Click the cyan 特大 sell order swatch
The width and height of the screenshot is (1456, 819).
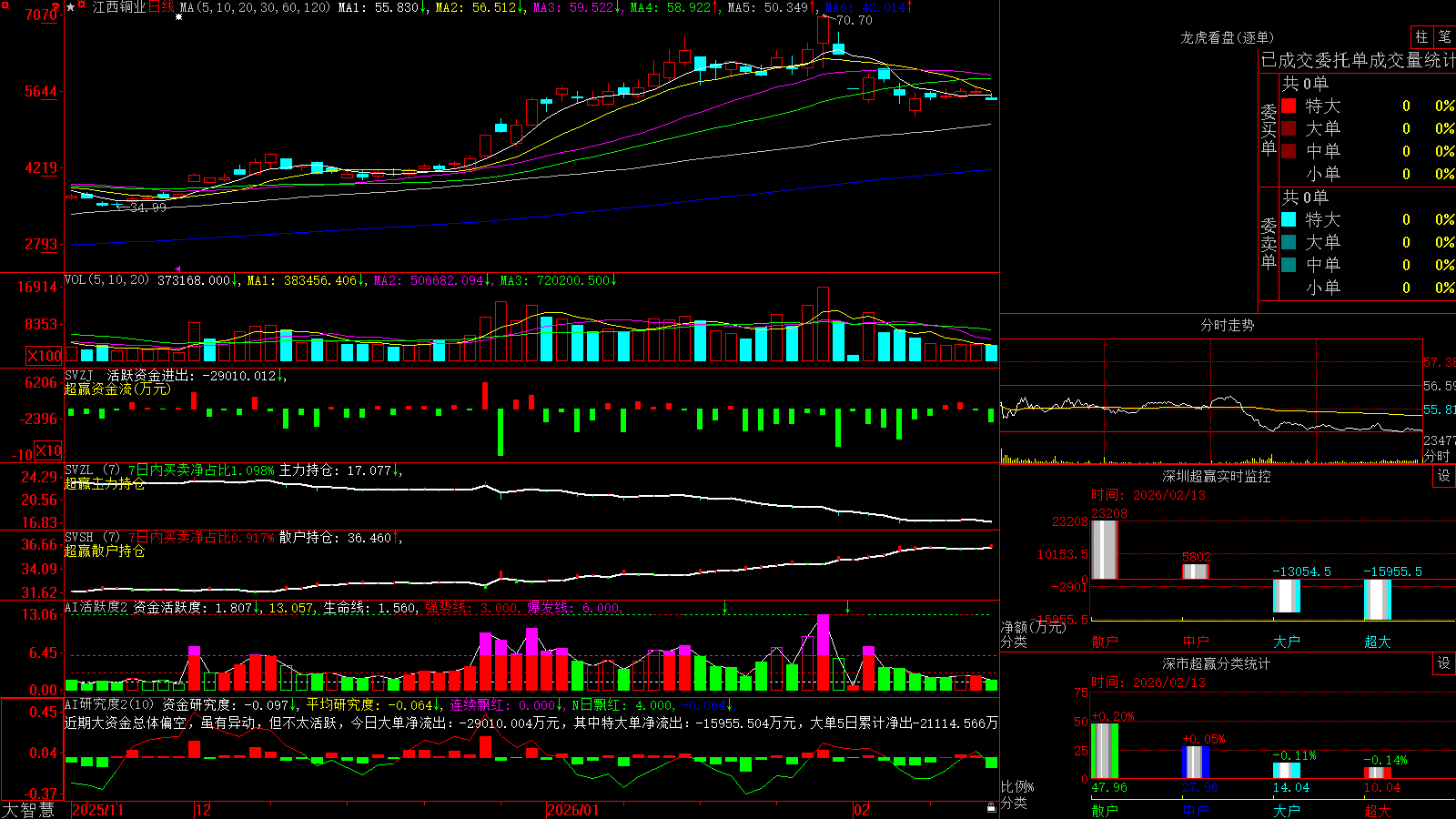[x=1289, y=219]
